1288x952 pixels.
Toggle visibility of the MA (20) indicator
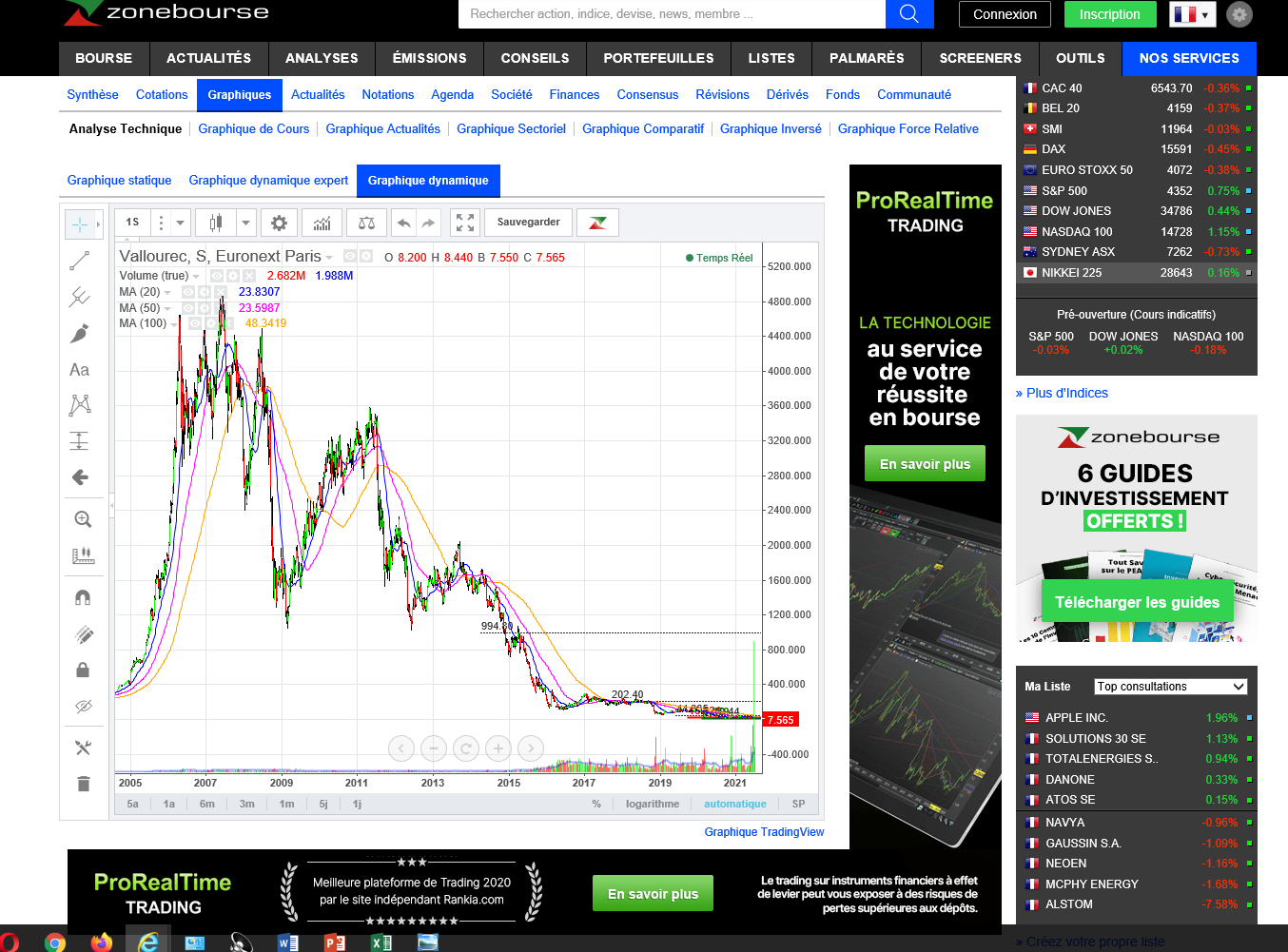coord(188,292)
